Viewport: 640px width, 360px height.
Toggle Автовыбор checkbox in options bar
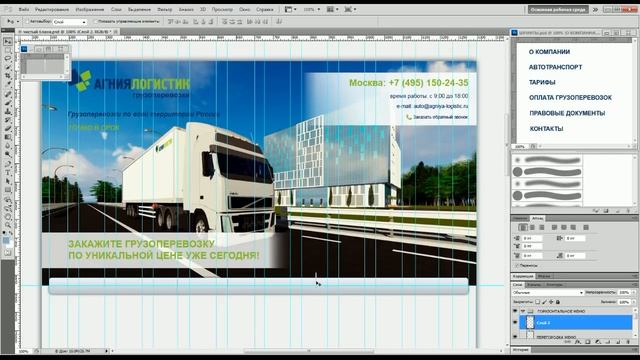(x=28, y=21)
